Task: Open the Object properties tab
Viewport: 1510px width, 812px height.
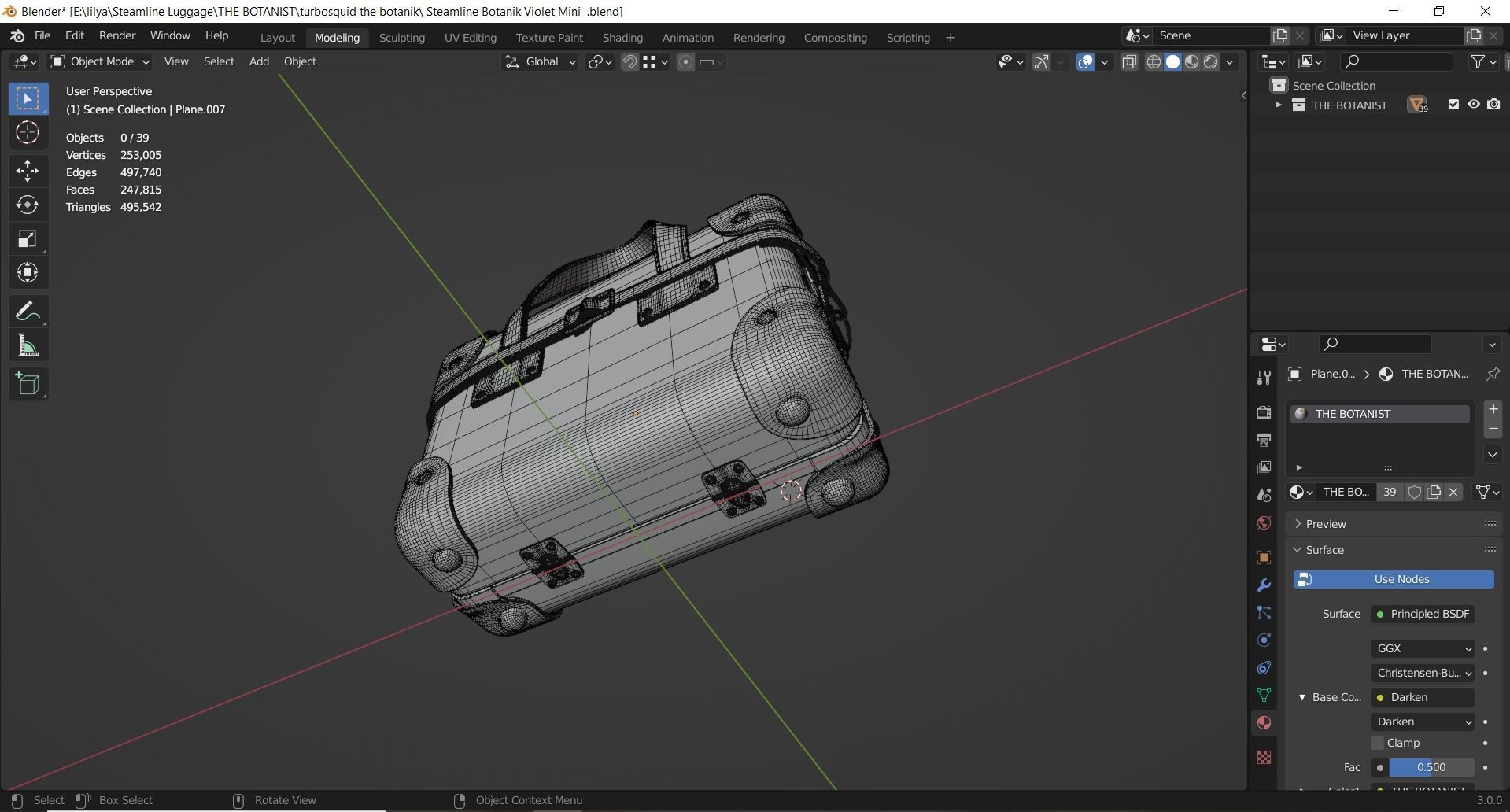Action: [x=1264, y=558]
